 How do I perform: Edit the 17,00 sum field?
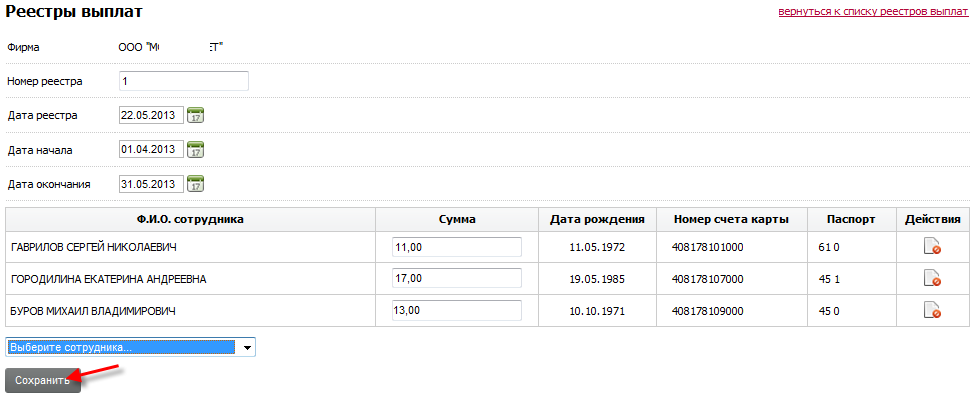457,279
